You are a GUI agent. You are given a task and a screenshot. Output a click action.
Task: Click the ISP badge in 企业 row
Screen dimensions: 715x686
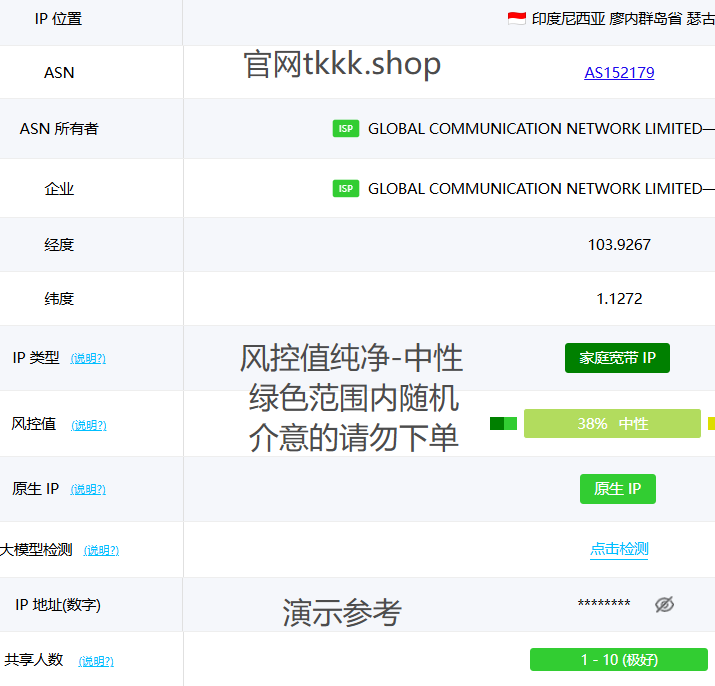(346, 189)
